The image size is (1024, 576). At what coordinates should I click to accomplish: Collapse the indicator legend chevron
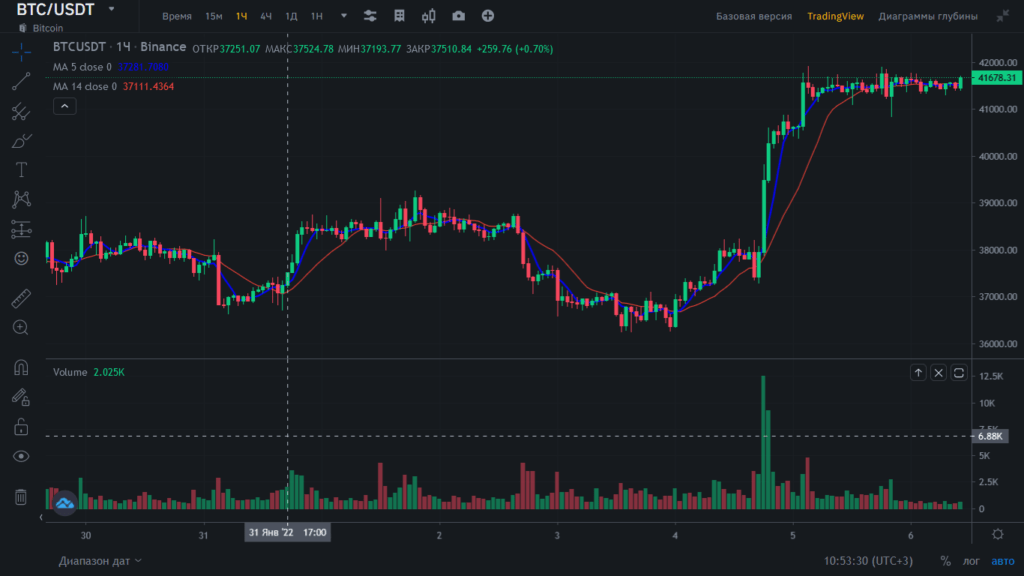[63, 105]
